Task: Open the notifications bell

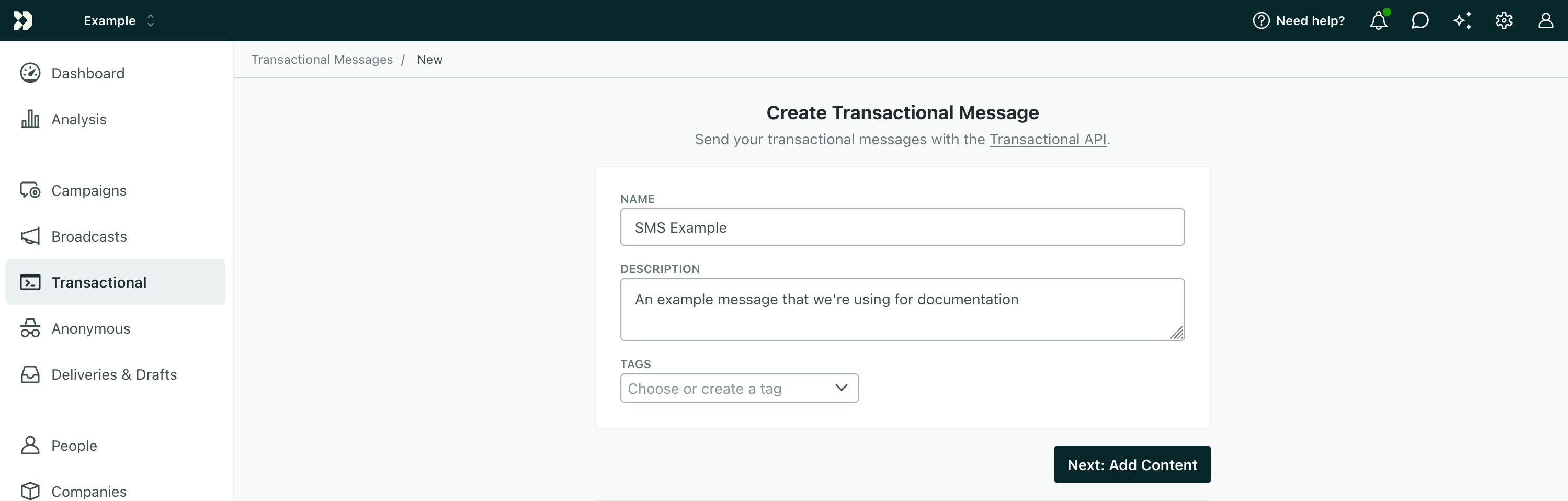Action: click(x=1378, y=21)
